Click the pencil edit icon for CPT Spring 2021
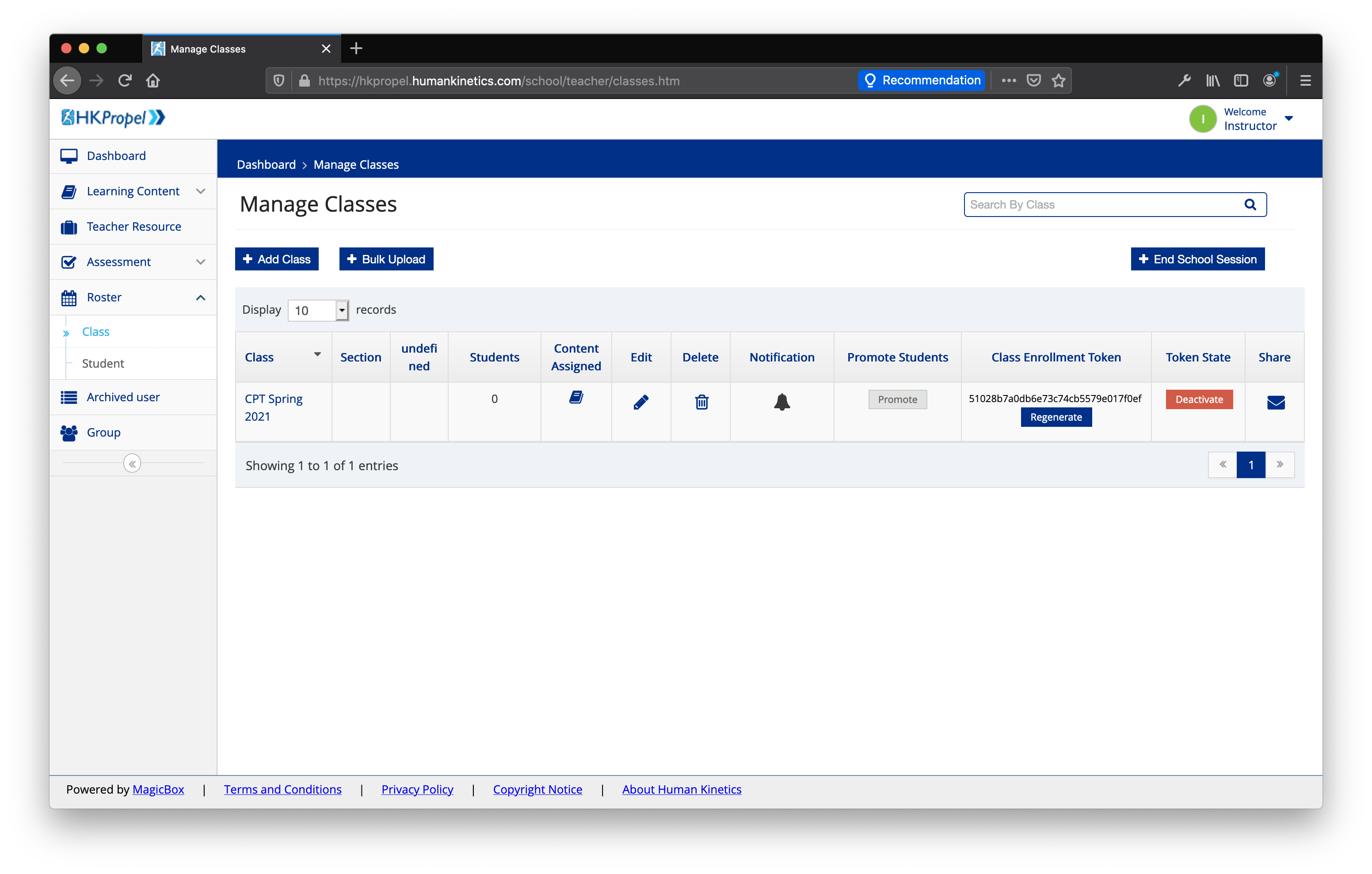The image size is (1372, 874). [x=640, y=402]
